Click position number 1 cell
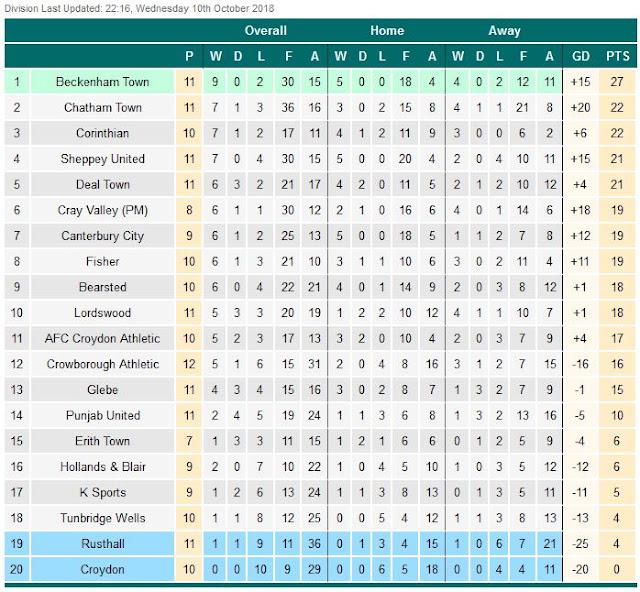The height and width of the screenshot is (592, 640). pyautogui.click(x=17, y=82)
